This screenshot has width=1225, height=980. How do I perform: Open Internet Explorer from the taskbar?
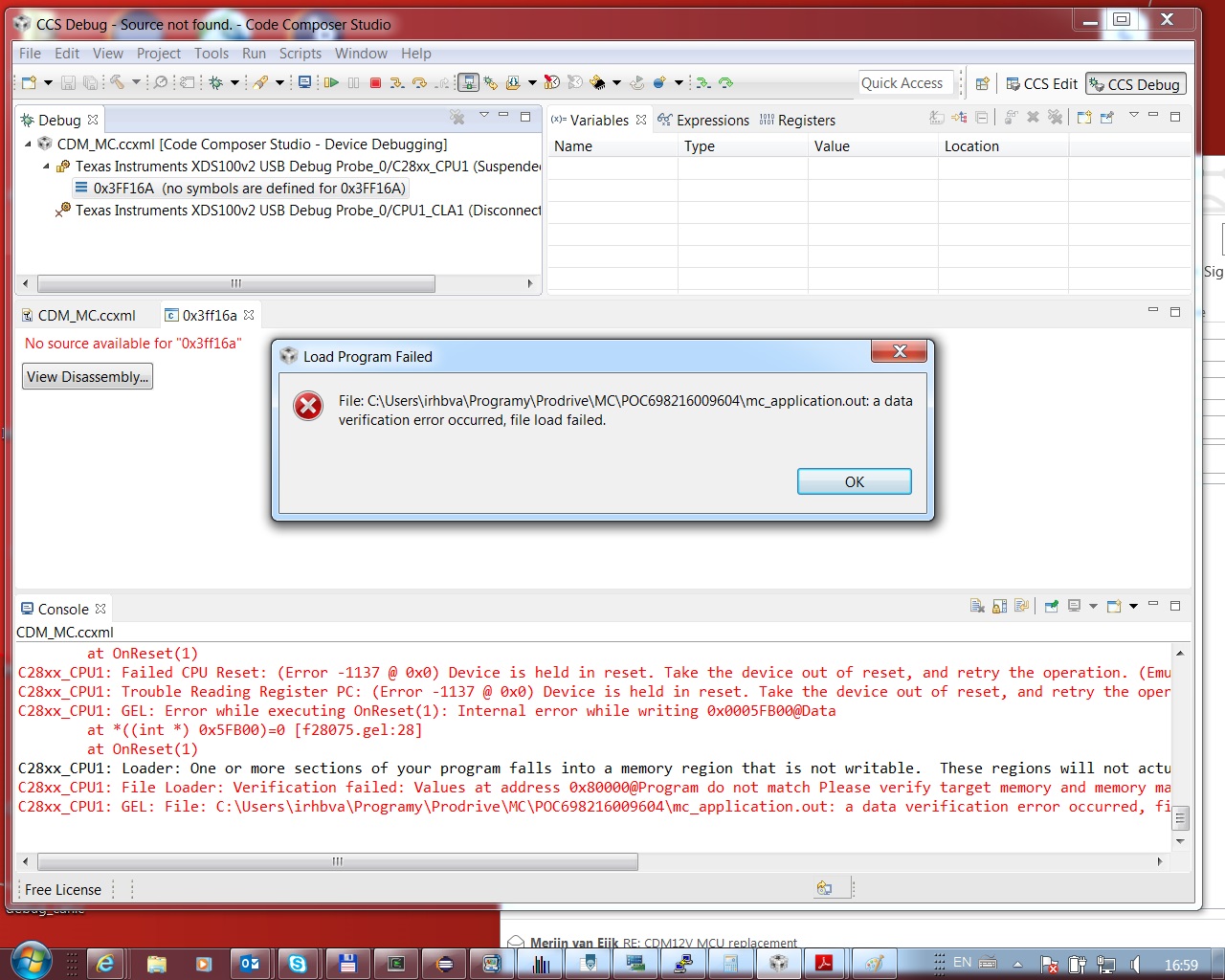tap(105, 964)
